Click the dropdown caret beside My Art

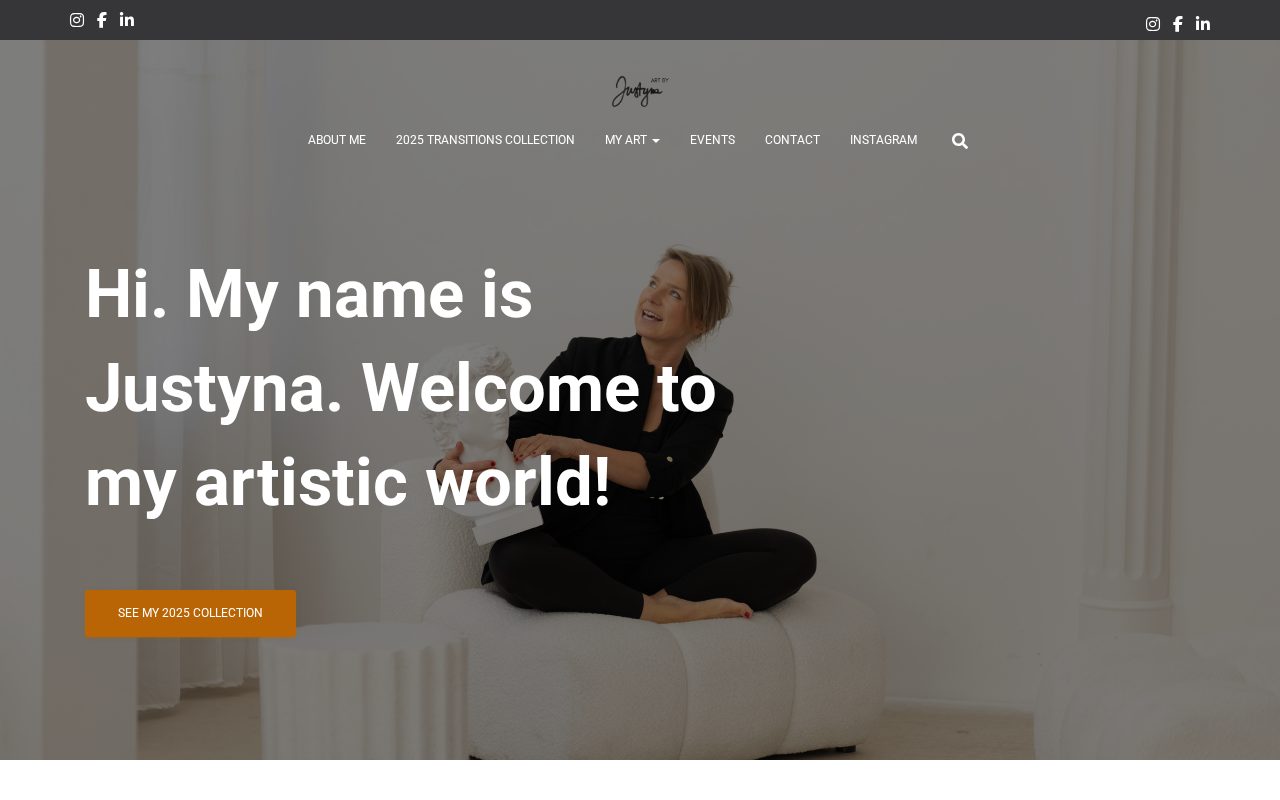655,141
